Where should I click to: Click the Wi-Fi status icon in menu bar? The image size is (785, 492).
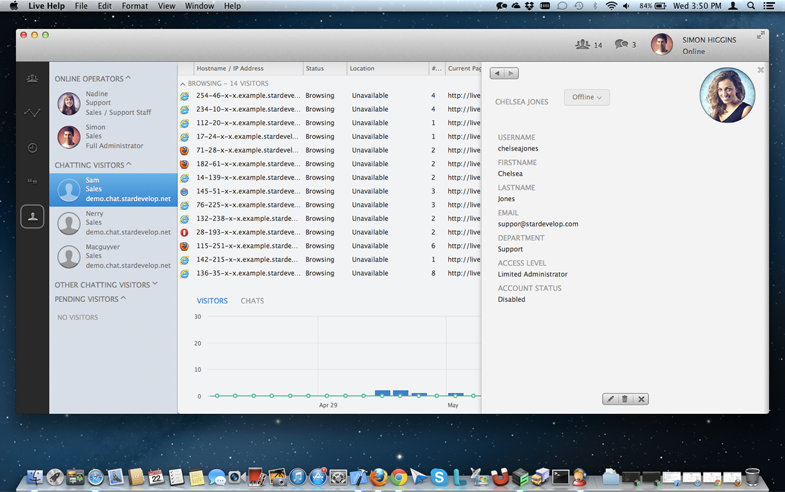coord(611,6)
